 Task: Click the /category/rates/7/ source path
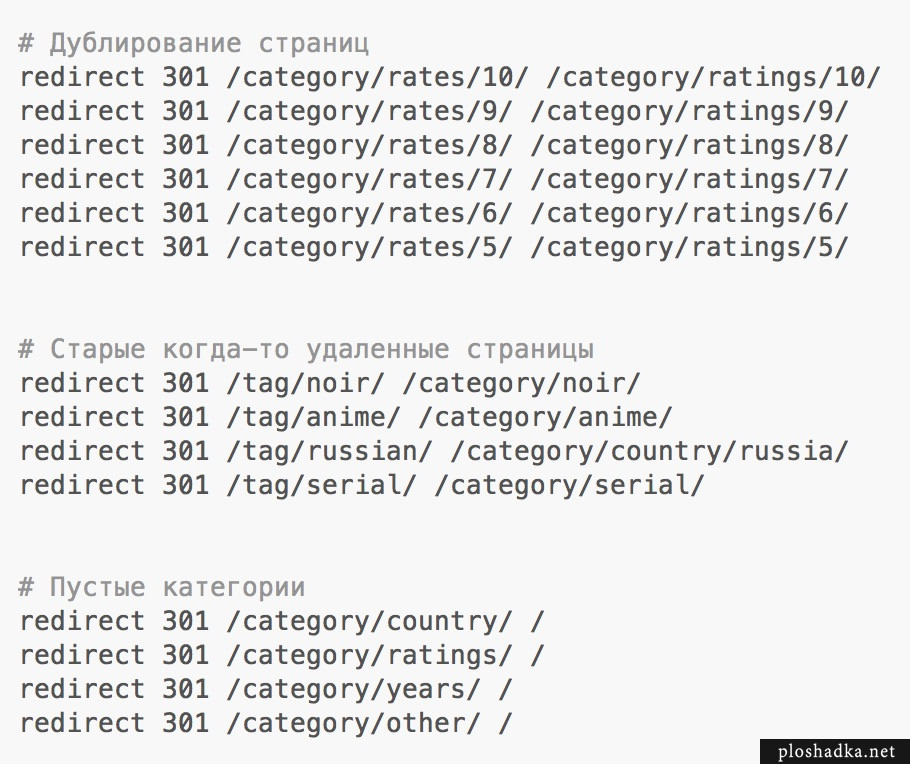[x=370, y=180]
